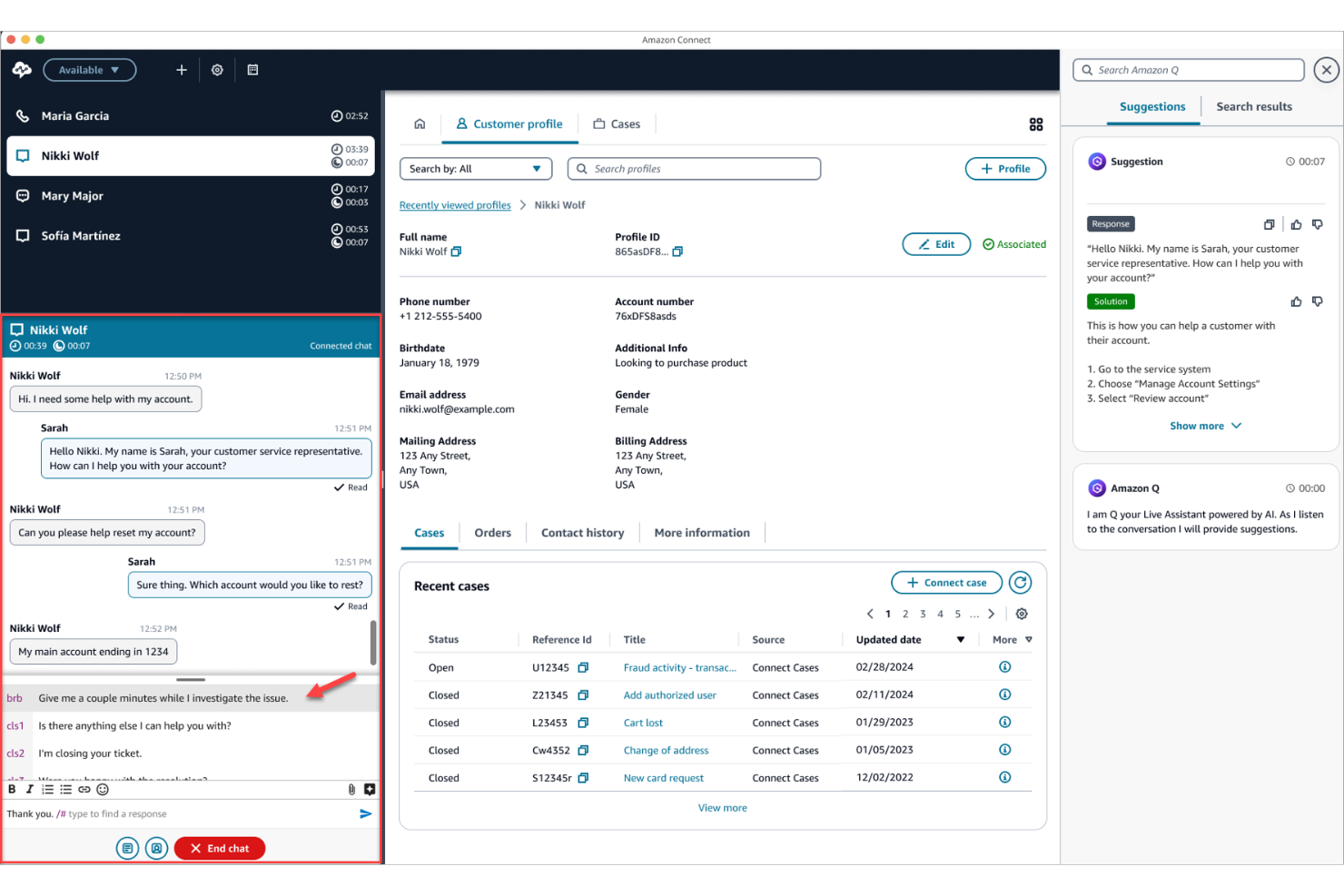Insert a link using the chain icon

(x=84, y=789)
